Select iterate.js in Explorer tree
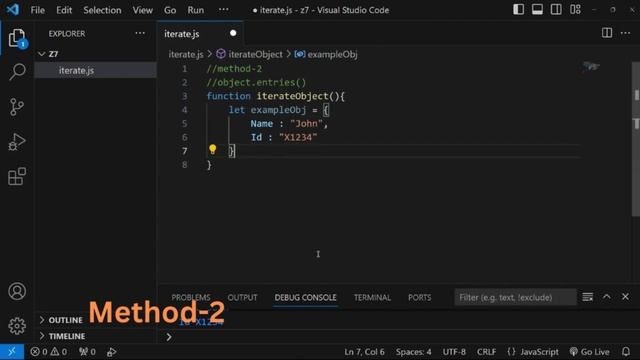 coord(95,70)
